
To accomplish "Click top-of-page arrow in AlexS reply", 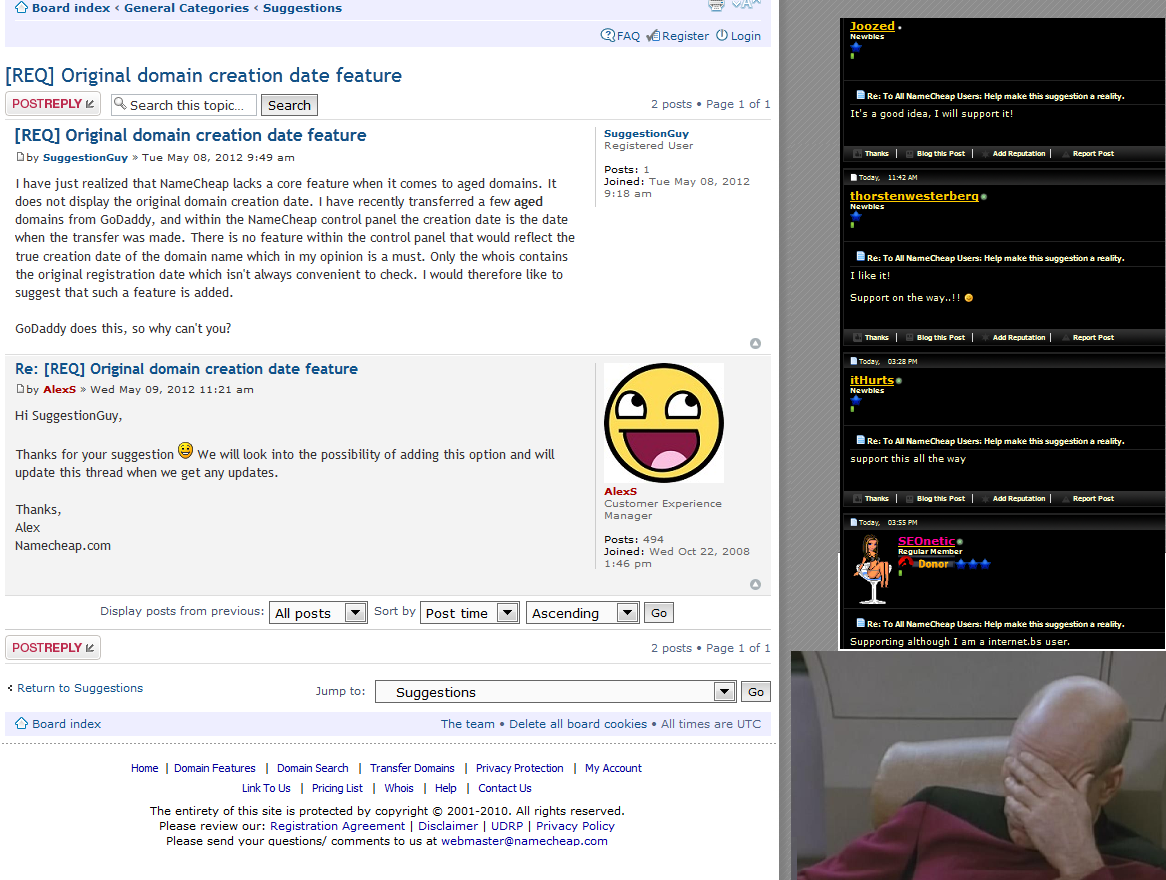I will click(x=756, y=585).
